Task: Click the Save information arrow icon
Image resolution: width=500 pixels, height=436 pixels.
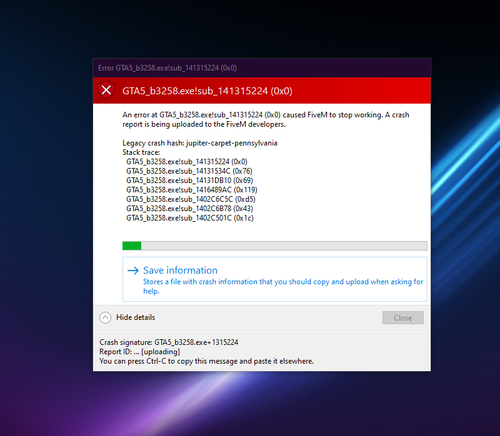Action: pos(133,270)
